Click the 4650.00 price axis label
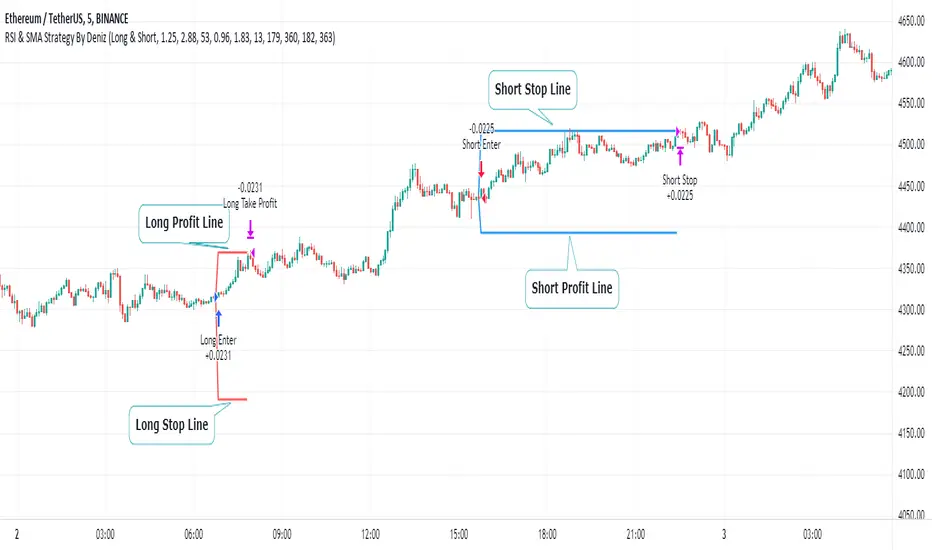The width and height of the screenshot is (932, 550). pos(910,21)
